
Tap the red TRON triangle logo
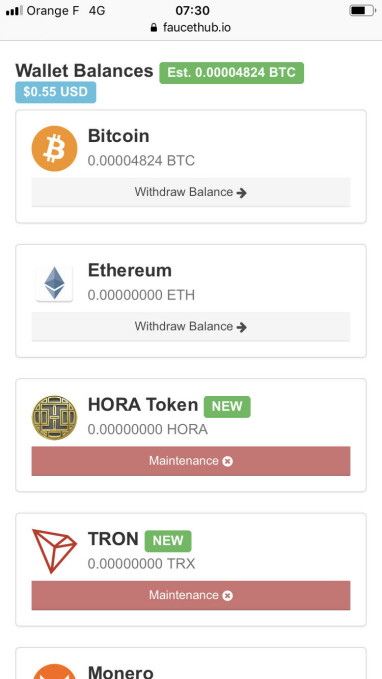[x=54, y=551]
